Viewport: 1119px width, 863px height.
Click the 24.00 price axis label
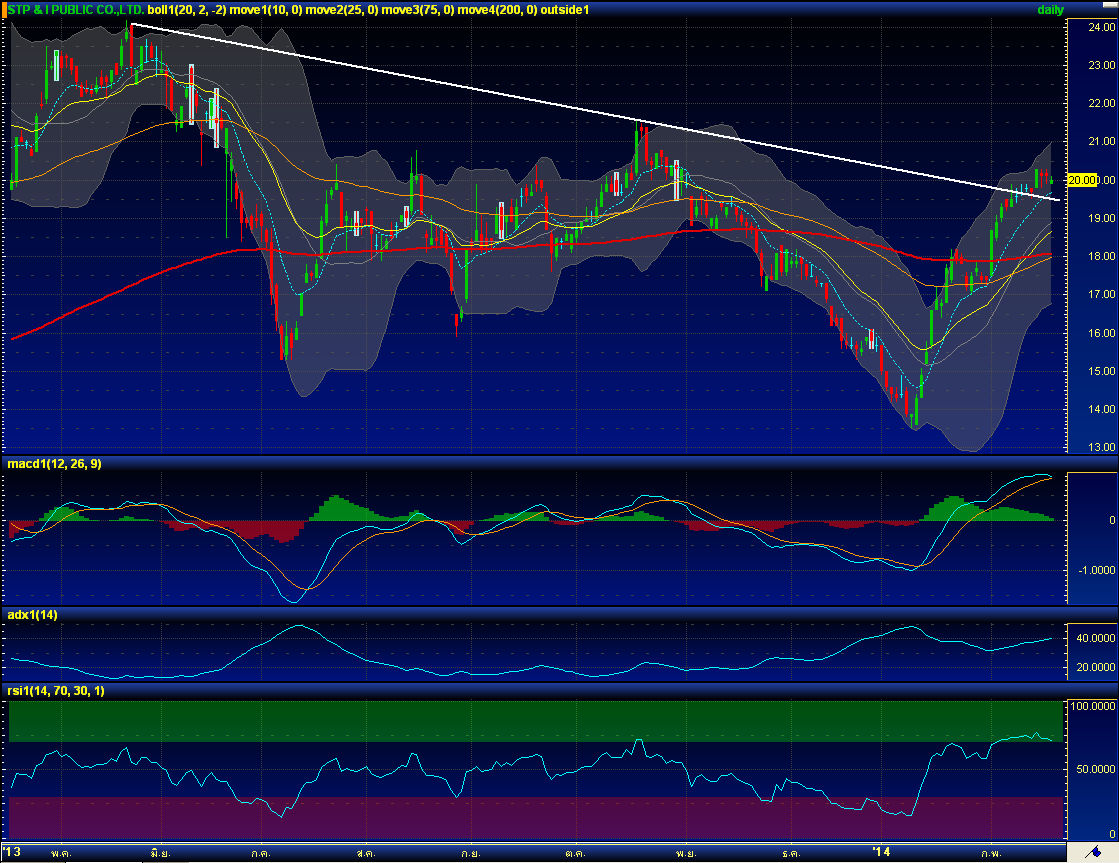coord(1101,27)
